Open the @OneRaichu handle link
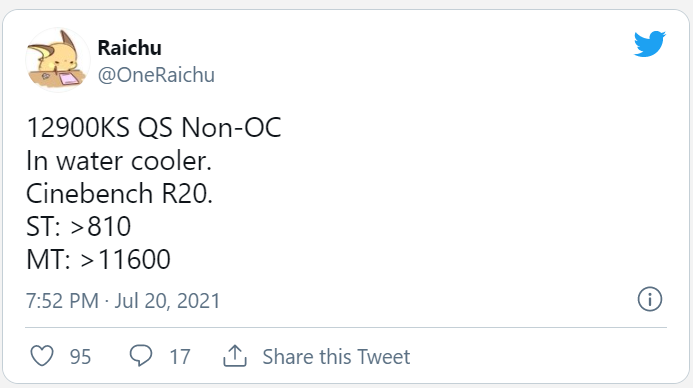Image resolution: width=693 pixels, height=388 pixels. (x=156, y=75)
